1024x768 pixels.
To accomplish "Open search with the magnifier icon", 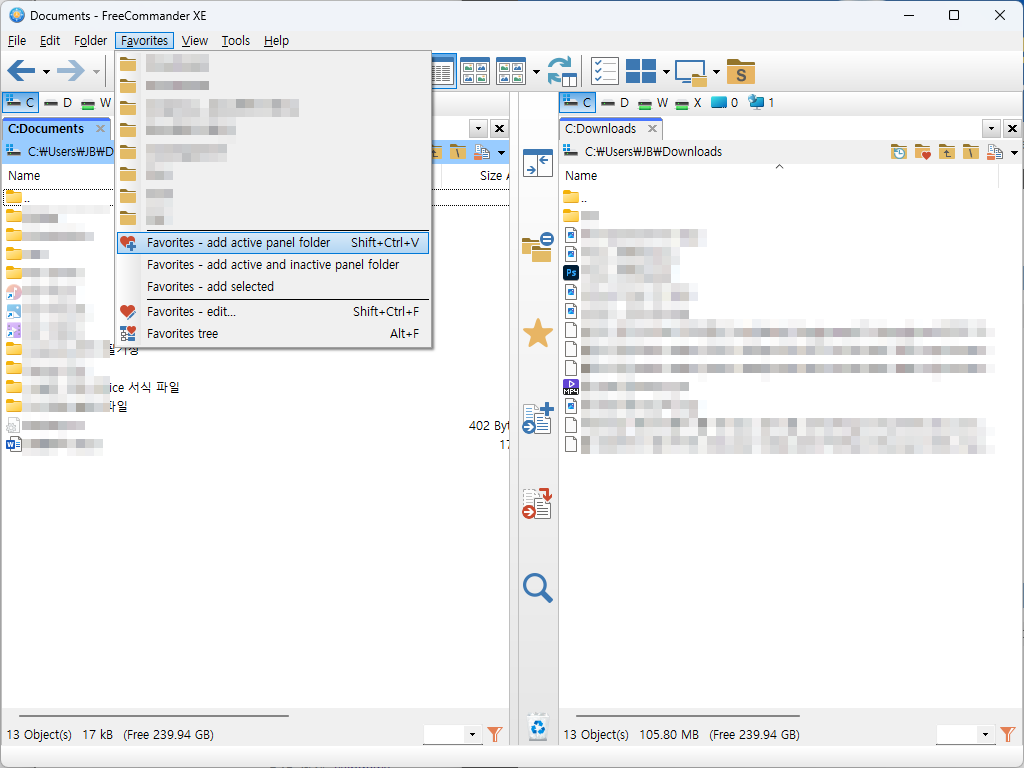I will 537,587.
